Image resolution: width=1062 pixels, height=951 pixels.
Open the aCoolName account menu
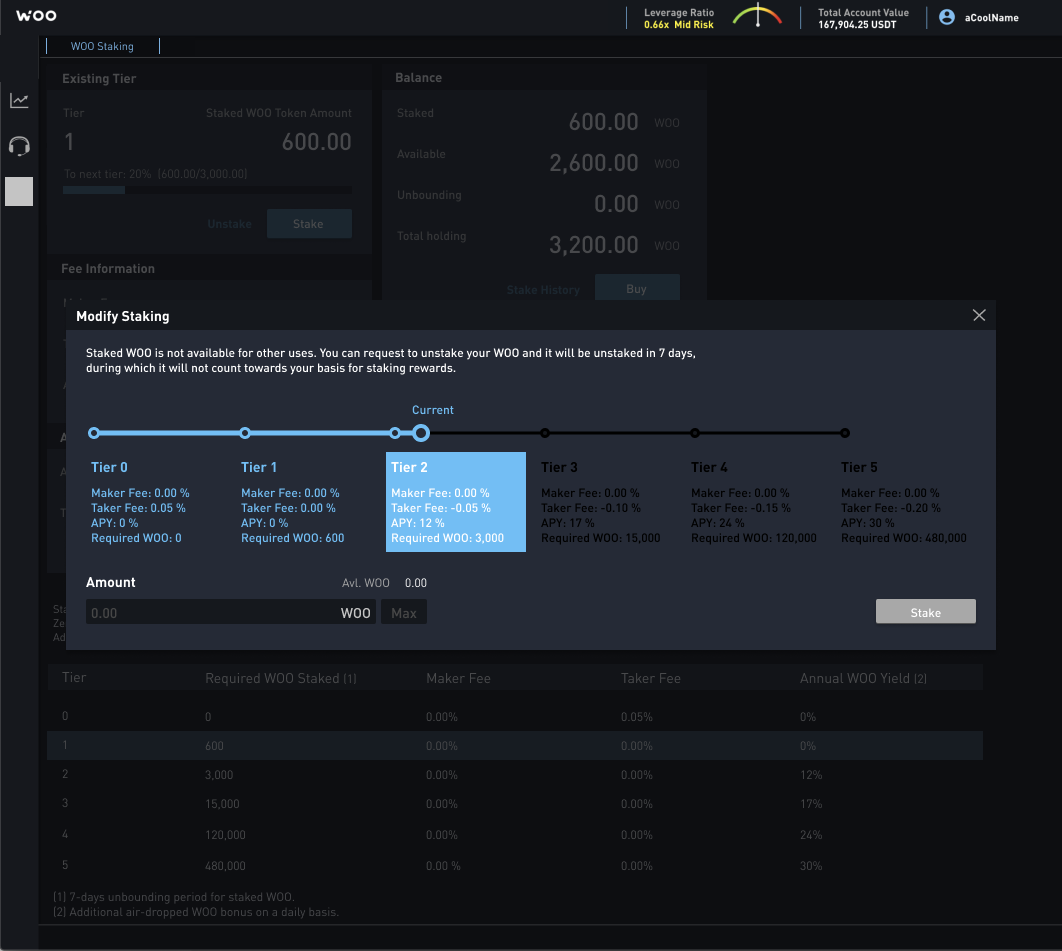(x=991, y=18)
